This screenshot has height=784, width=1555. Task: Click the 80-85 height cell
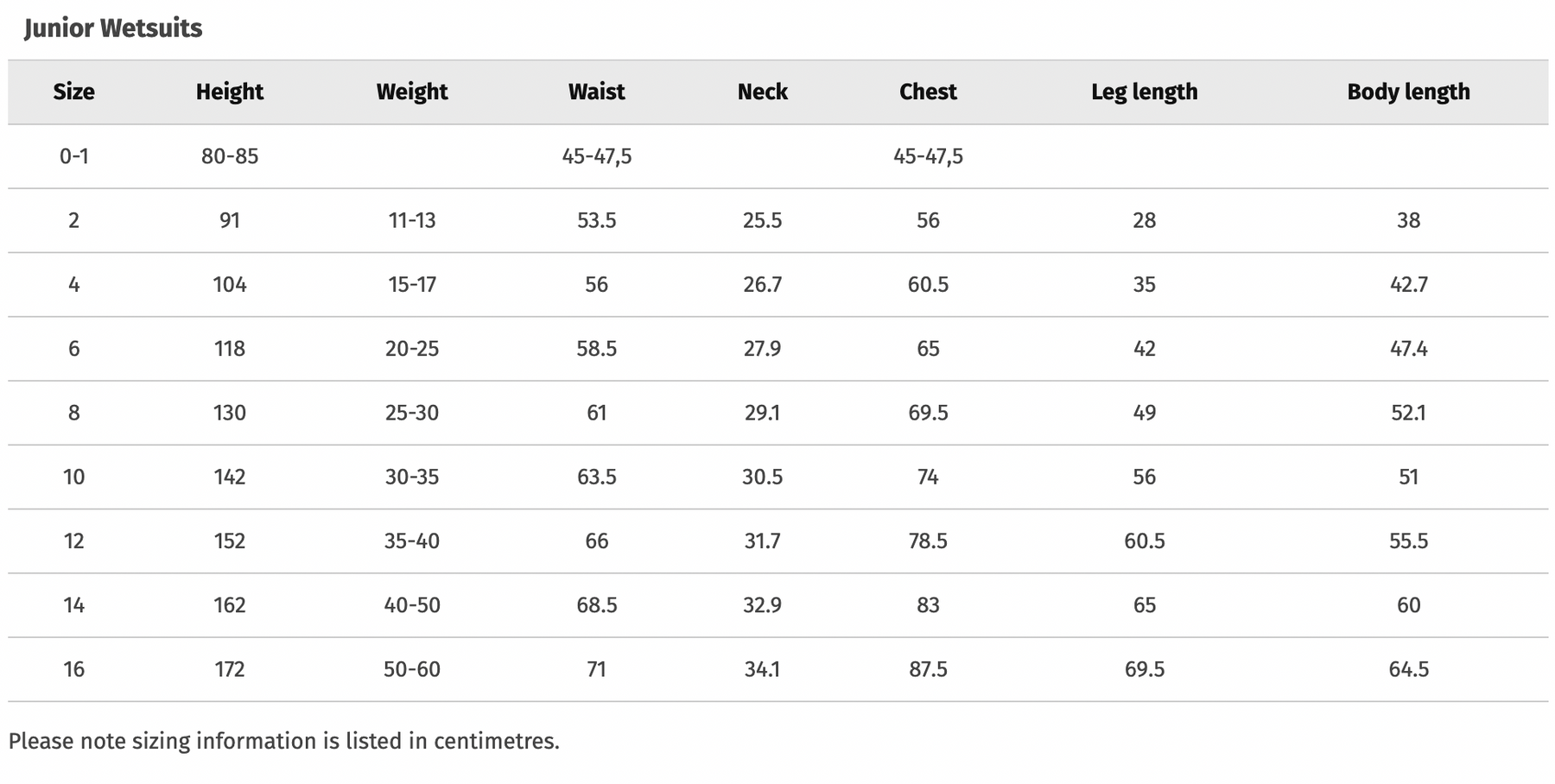coord(230,156)
